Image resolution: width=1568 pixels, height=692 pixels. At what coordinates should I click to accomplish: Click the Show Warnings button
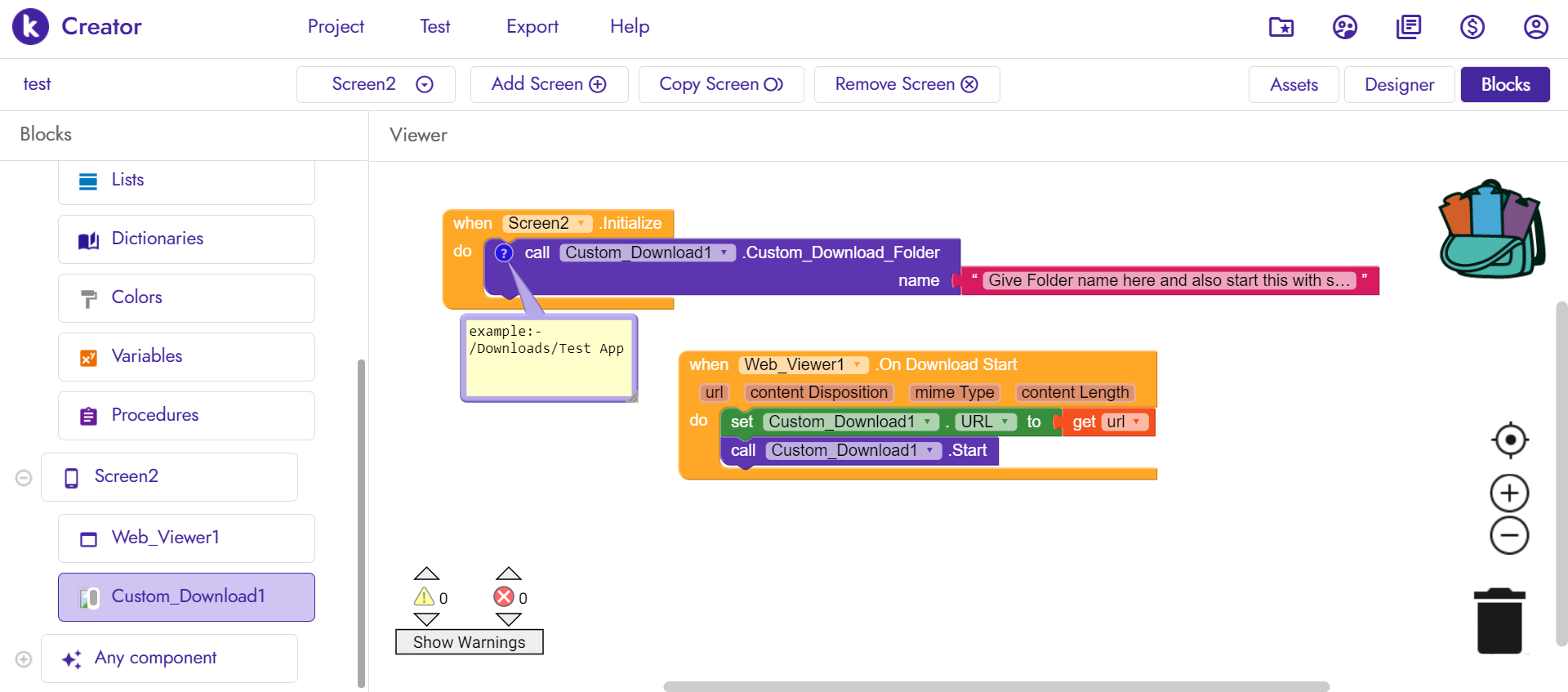(x=469, y=642)
